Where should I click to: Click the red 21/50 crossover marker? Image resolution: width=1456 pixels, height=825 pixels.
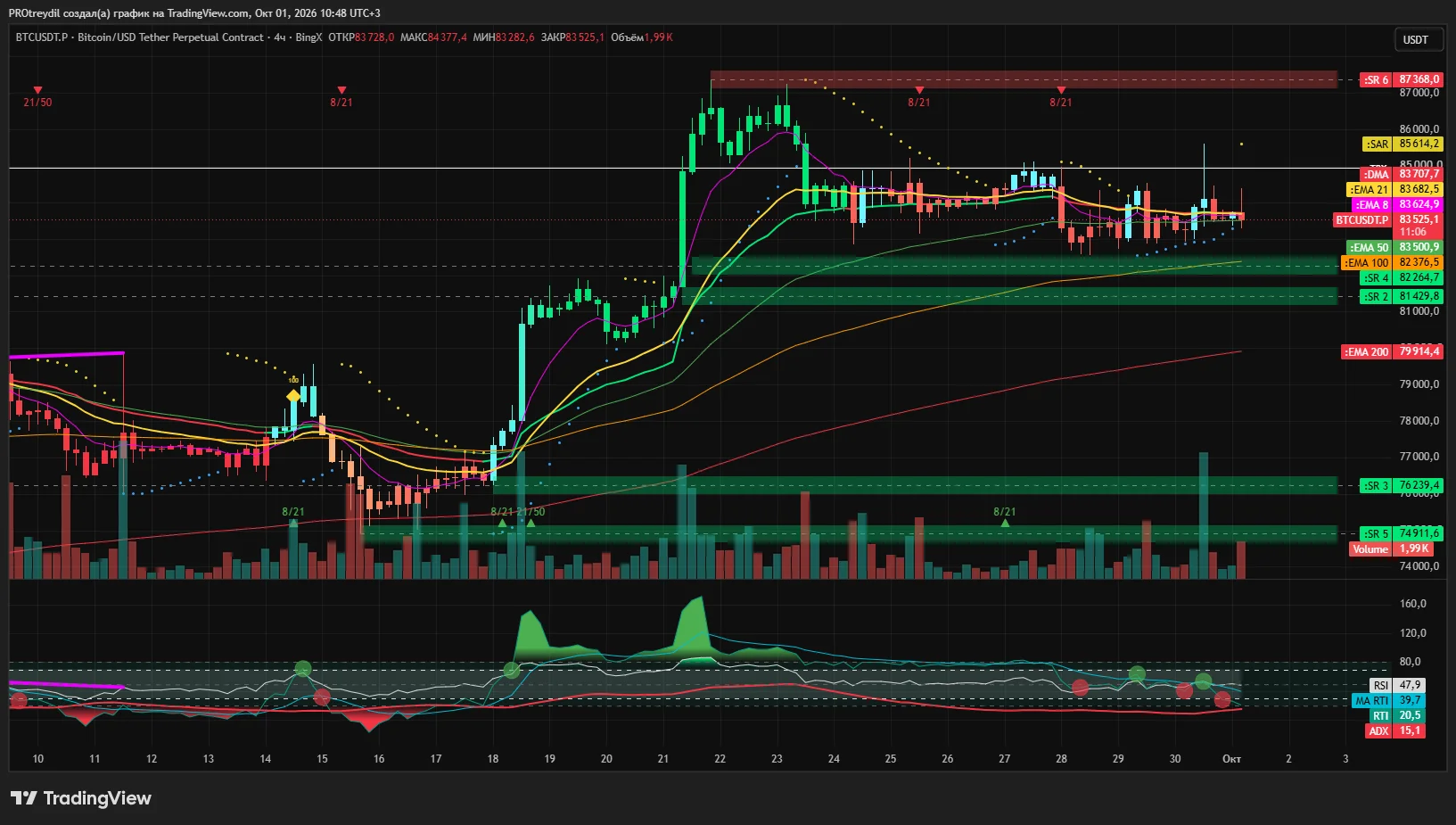[x=37, y=97]
